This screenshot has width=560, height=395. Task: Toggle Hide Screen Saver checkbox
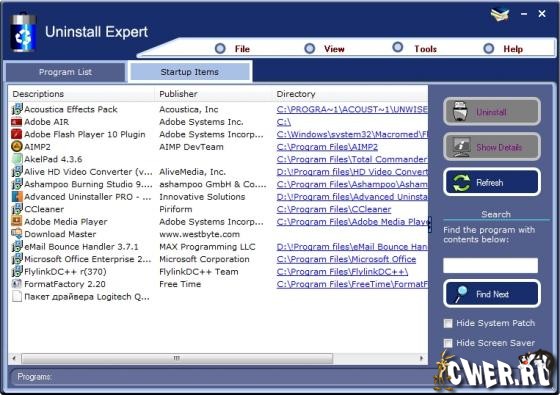[x=448, y=343]
